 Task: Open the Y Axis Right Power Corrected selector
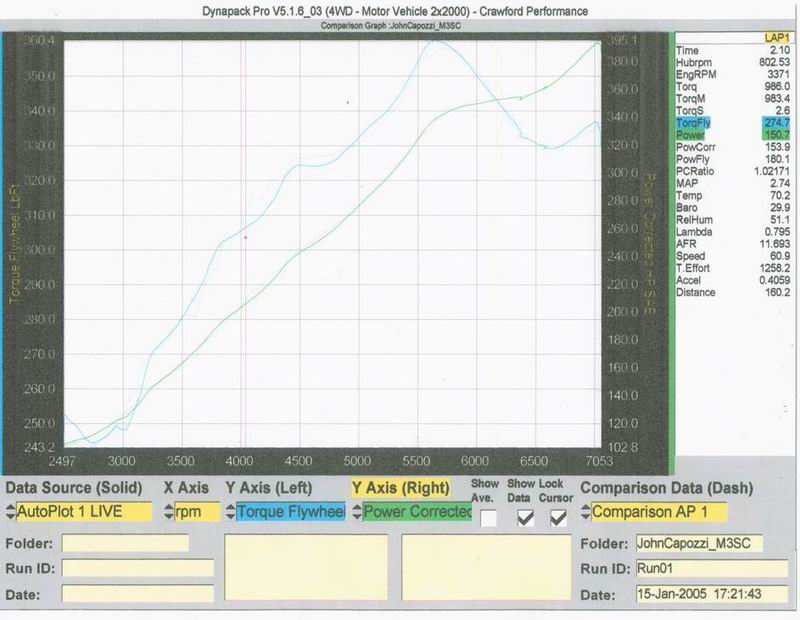(417, 512)
